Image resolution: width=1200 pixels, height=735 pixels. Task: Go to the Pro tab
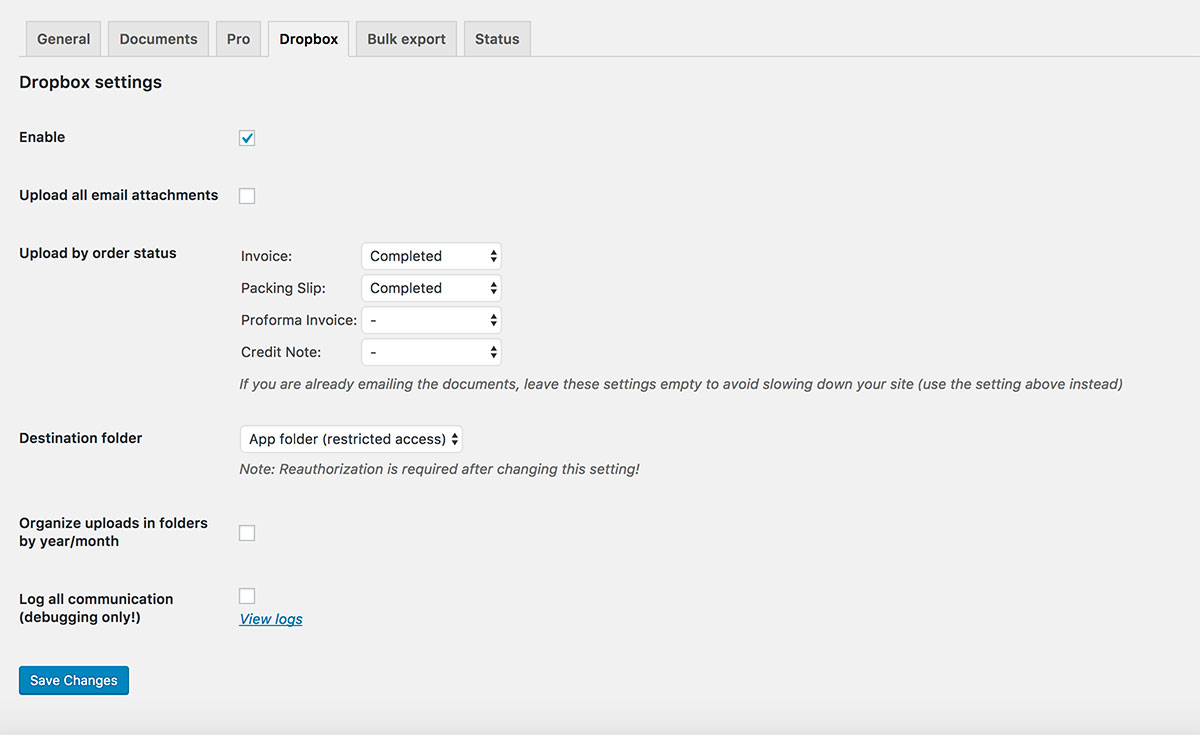pos(238,39)
